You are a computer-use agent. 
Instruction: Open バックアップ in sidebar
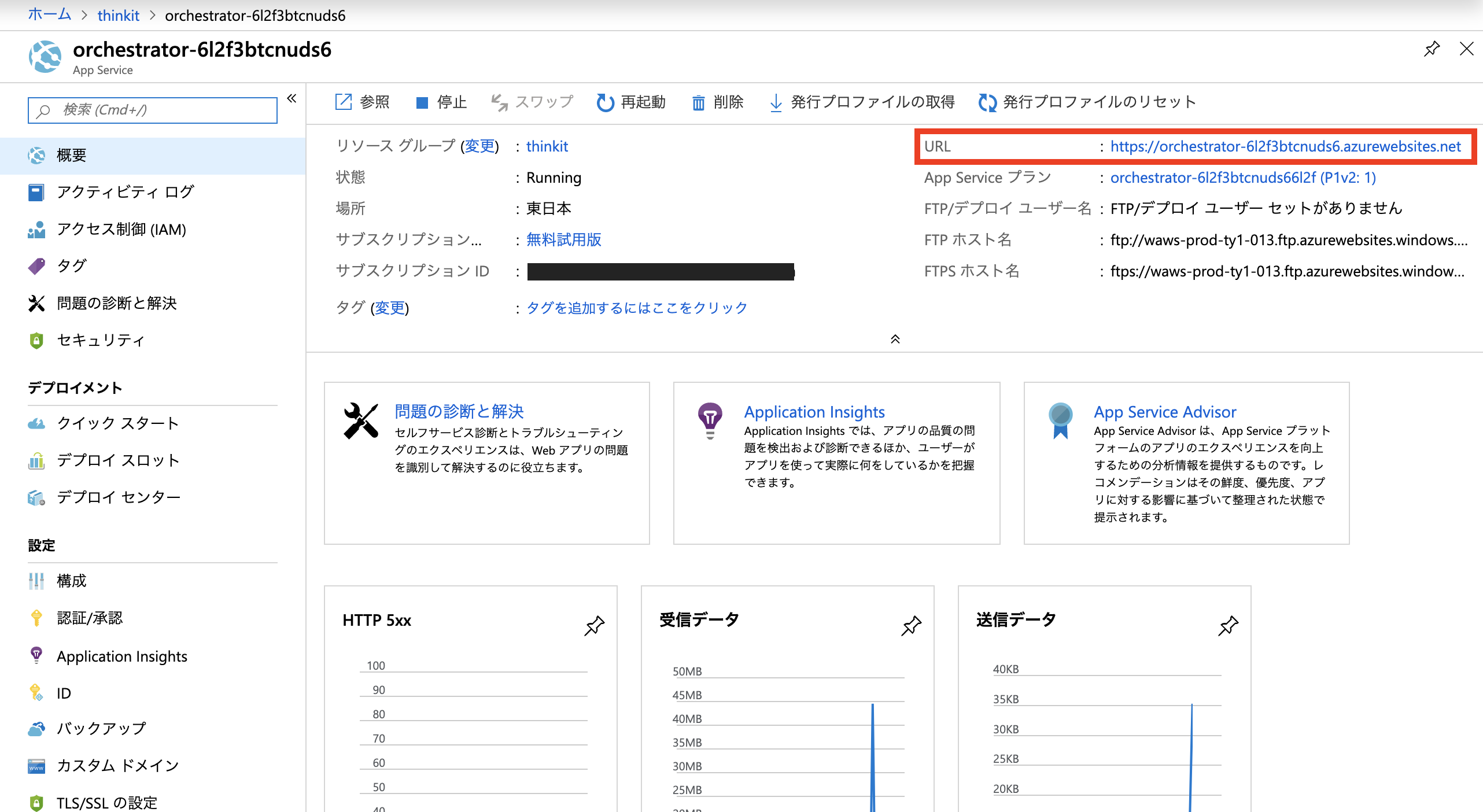click(x=153, y=729)
